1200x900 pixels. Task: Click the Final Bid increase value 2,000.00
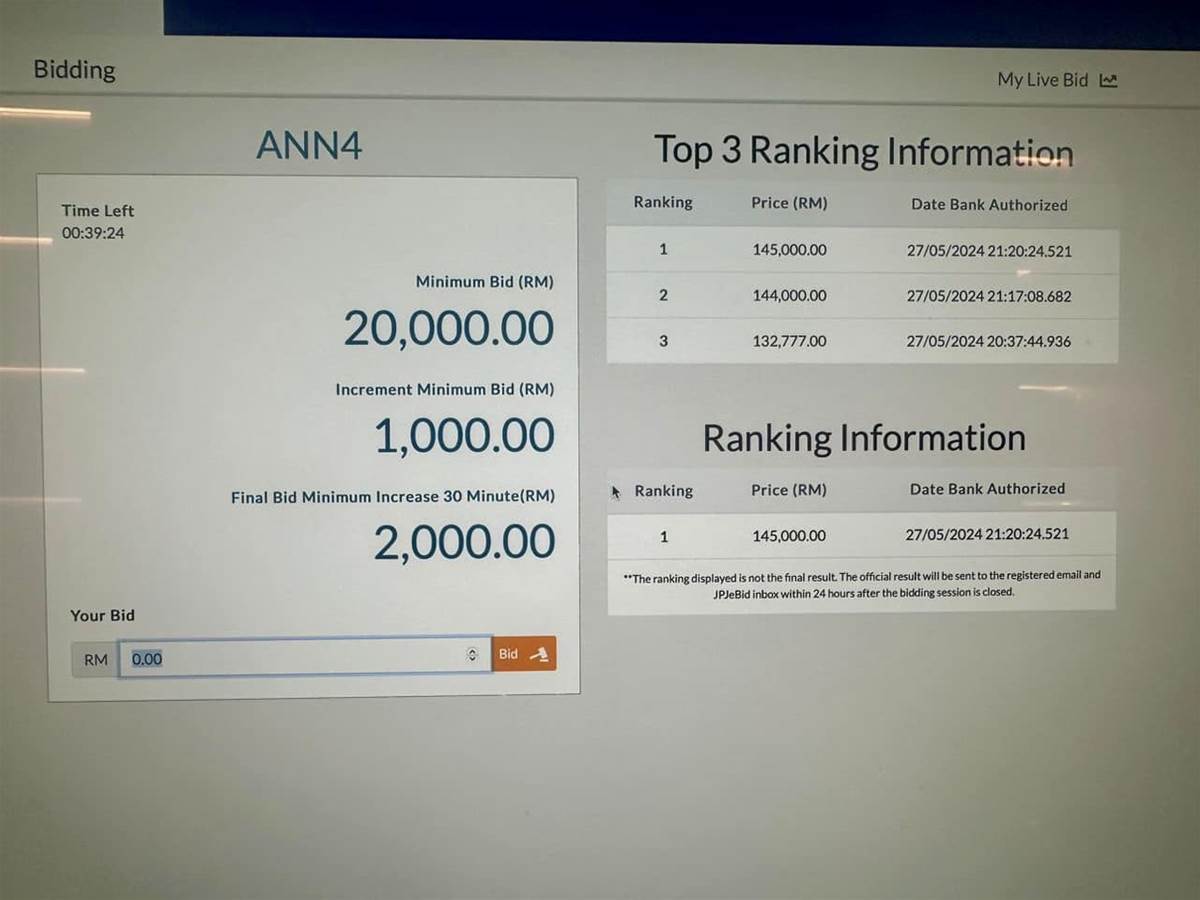(x=464, y=542)
